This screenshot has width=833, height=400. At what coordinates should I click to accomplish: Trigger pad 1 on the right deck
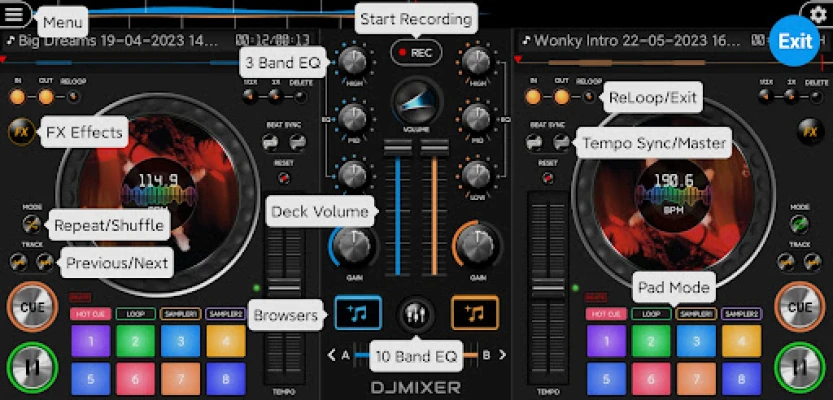click(605, 341)
